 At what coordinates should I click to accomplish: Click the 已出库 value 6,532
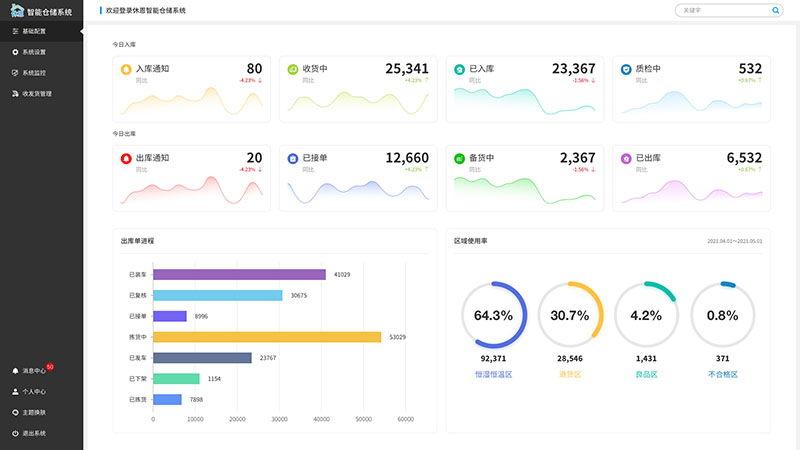point(744,158)
